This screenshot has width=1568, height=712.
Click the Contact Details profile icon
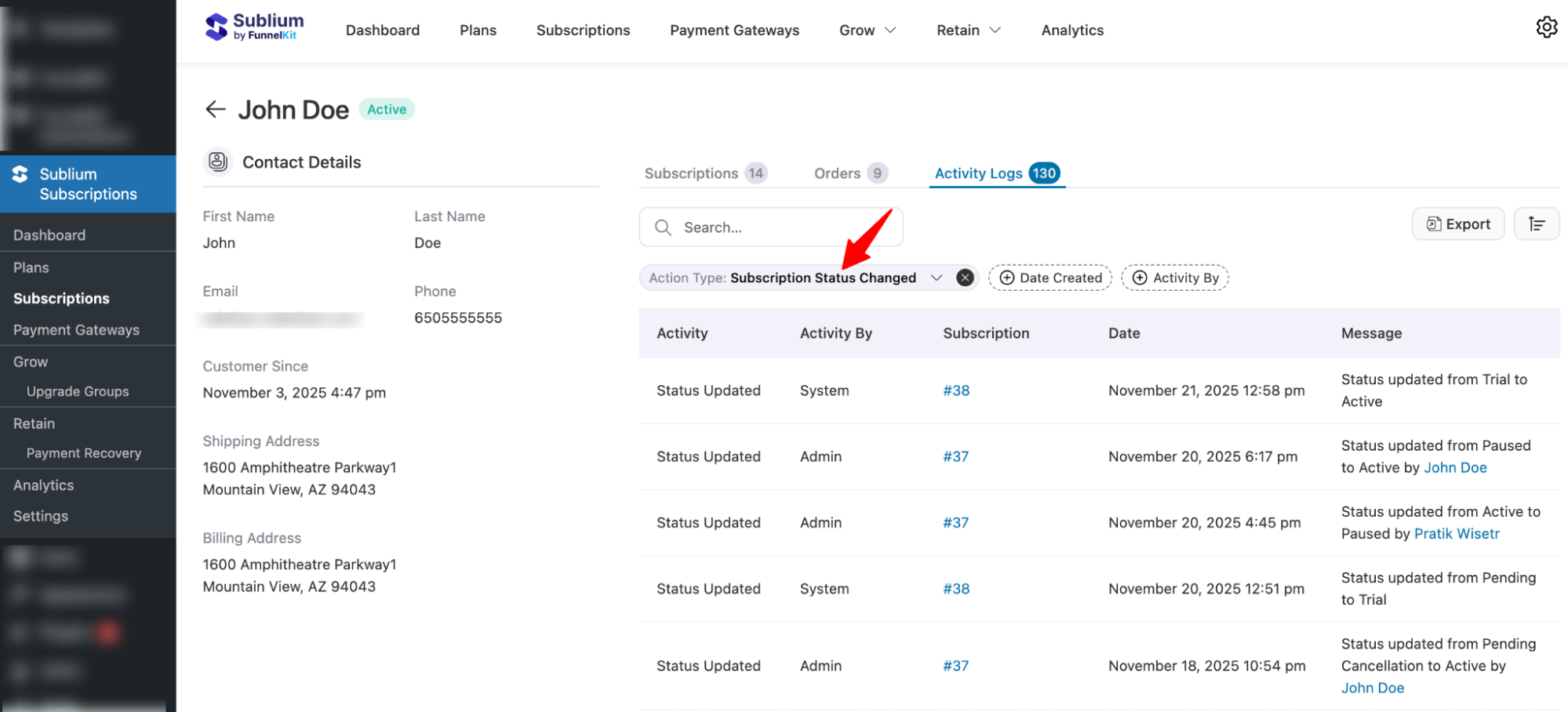click(x=217, y=162)
